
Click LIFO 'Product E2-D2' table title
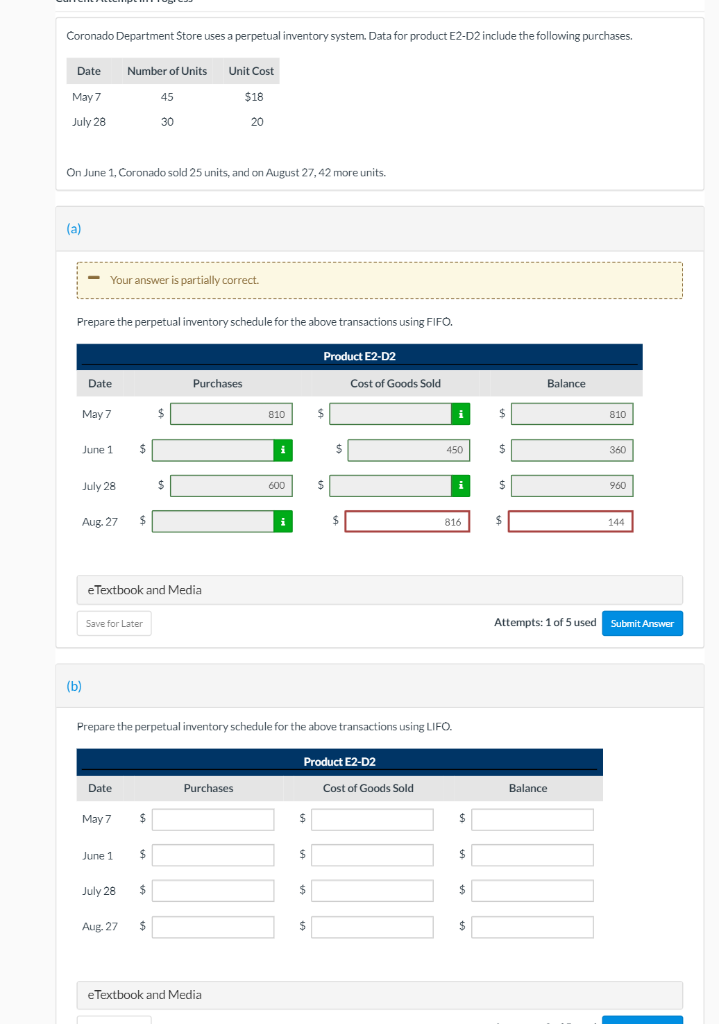340,761
